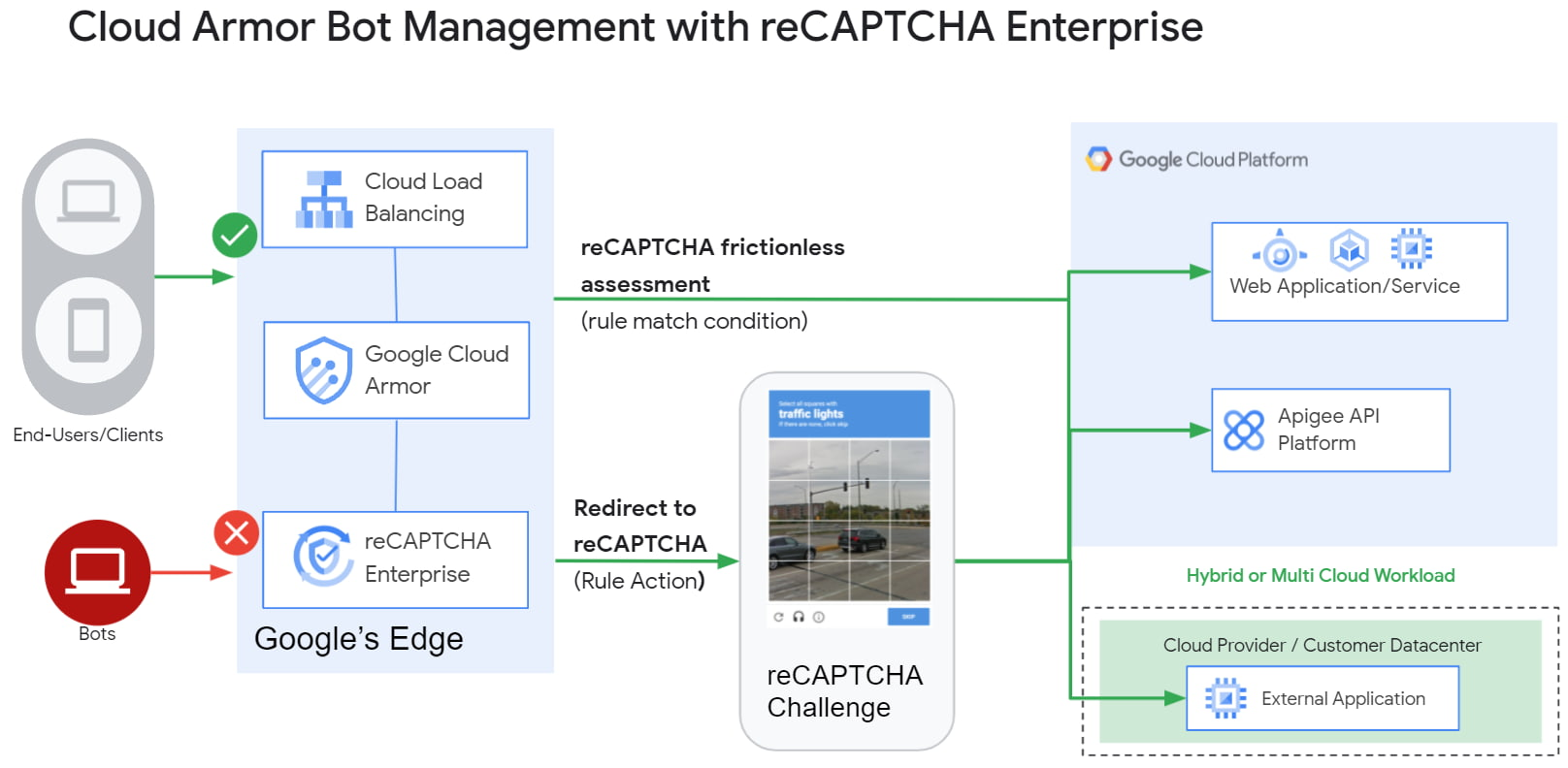Click the Cloud Load Balancing icon

[x=324, y=200]
